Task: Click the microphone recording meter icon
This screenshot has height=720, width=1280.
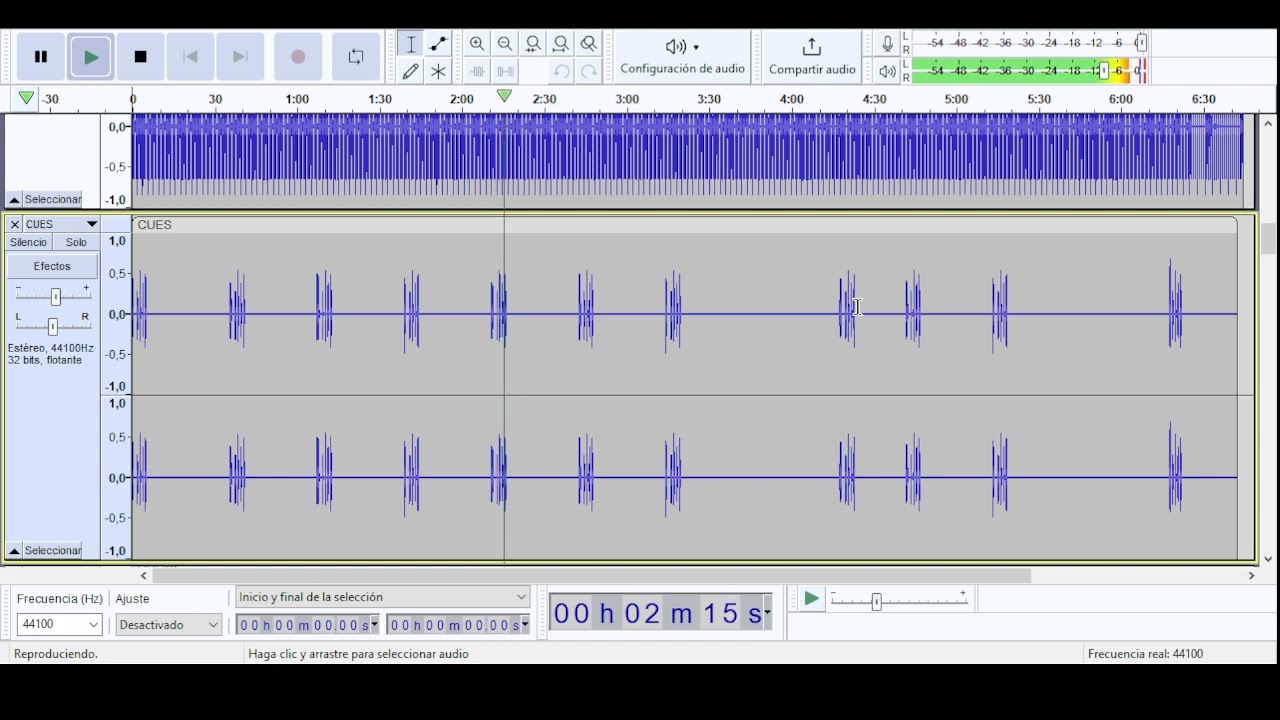Action: [887, 43]
